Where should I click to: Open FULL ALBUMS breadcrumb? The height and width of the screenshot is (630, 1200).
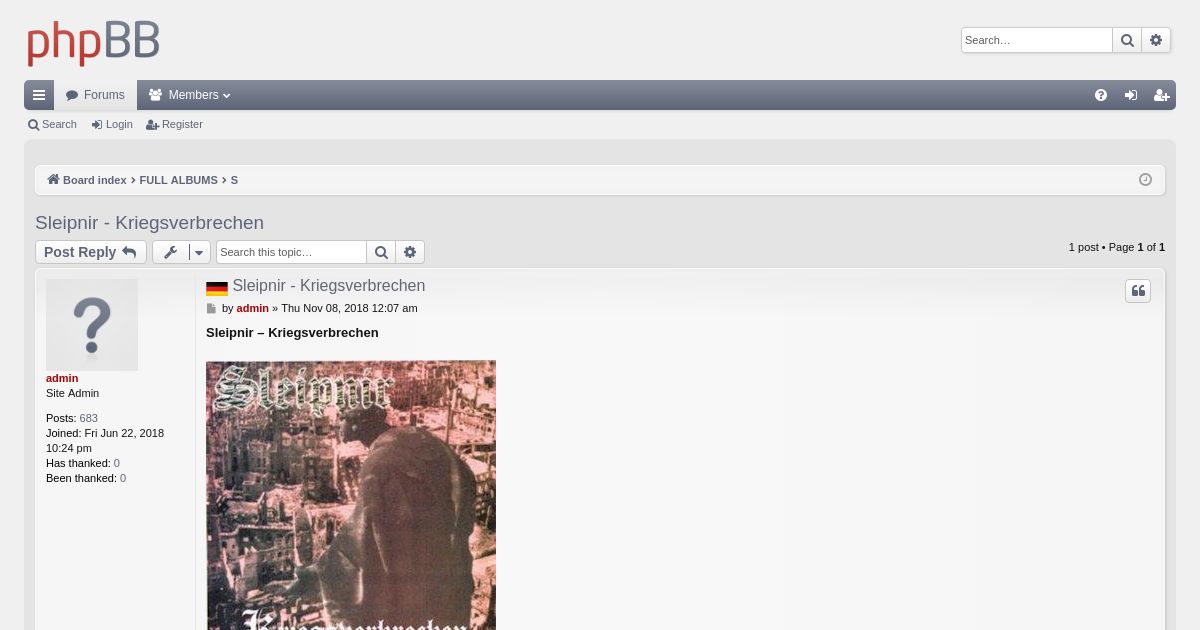tap(178, 180)
